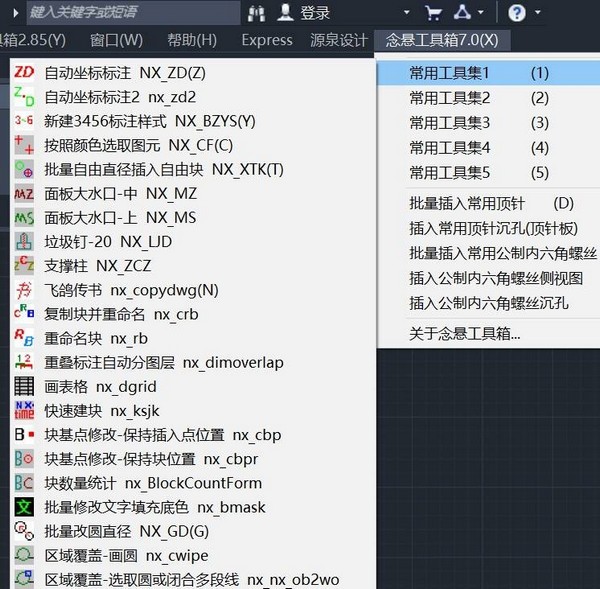Open the Express menu

click(267, 40)
